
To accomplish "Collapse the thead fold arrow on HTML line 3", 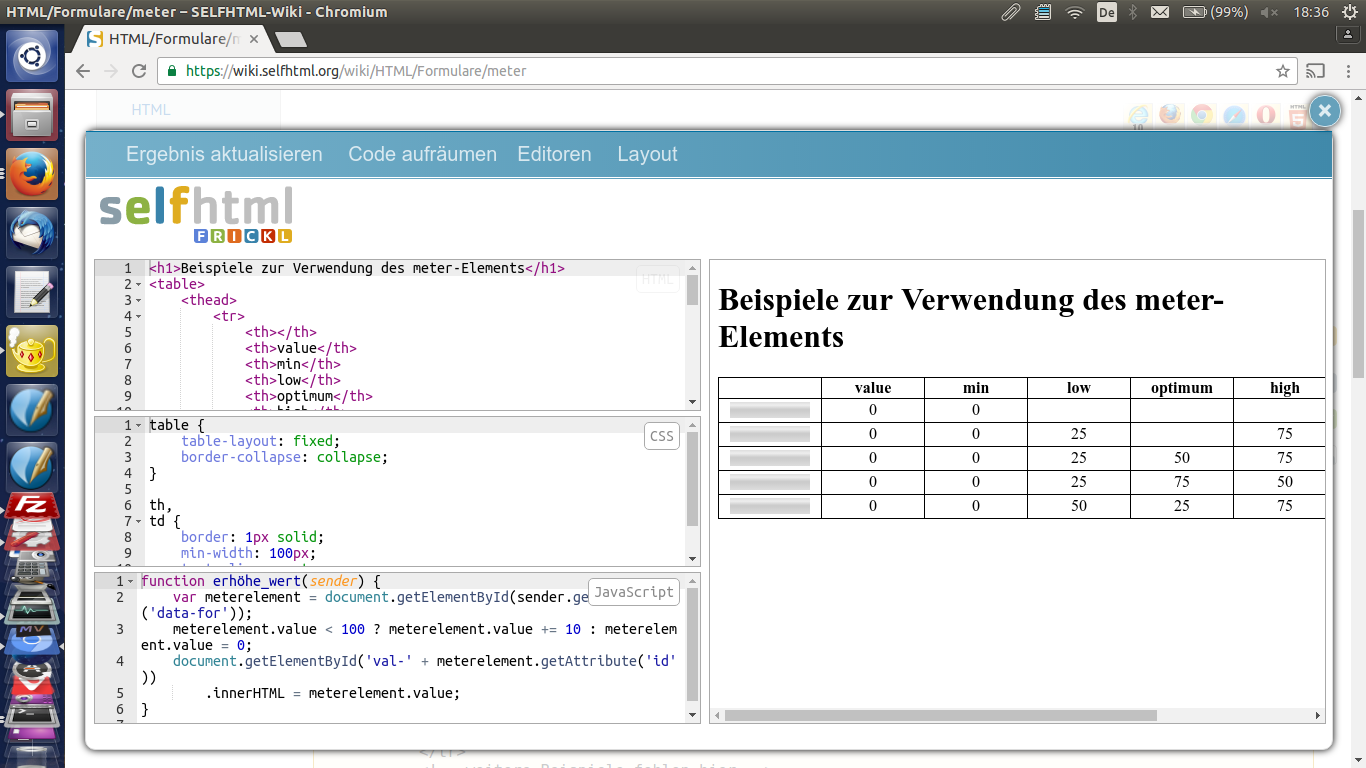I will (x=138, y=301).
